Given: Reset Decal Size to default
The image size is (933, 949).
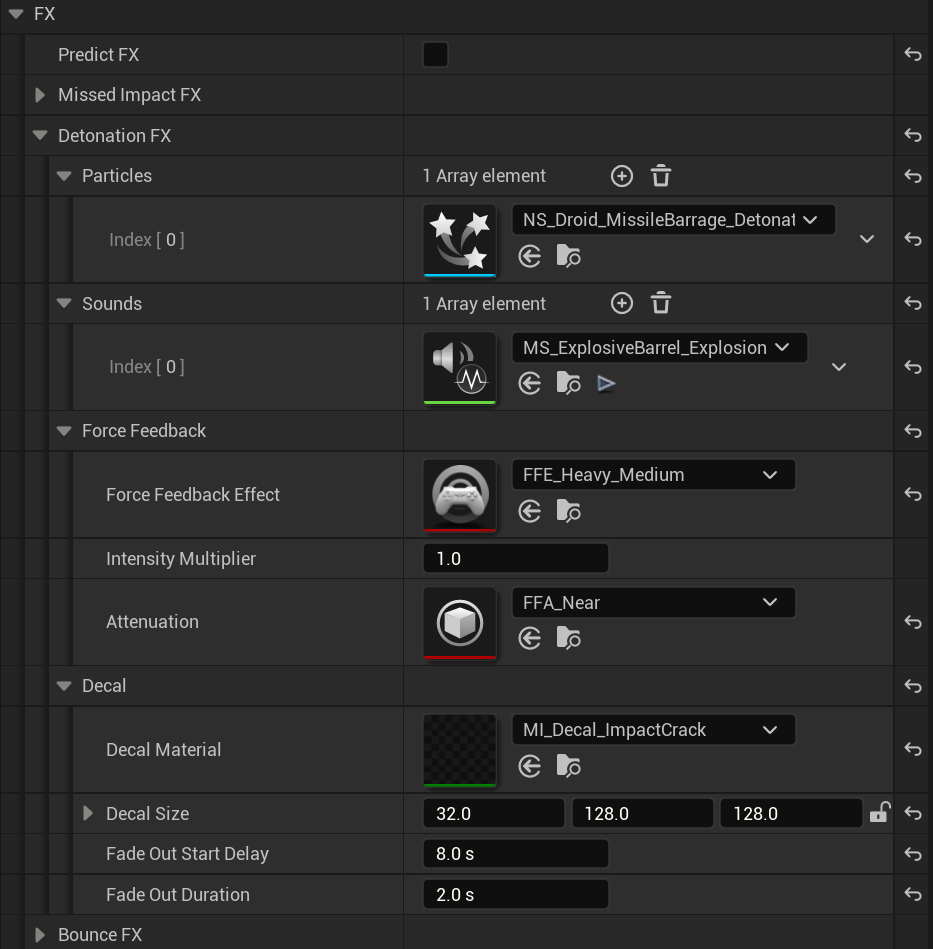Looking at the screenshot, I should 912,813.
